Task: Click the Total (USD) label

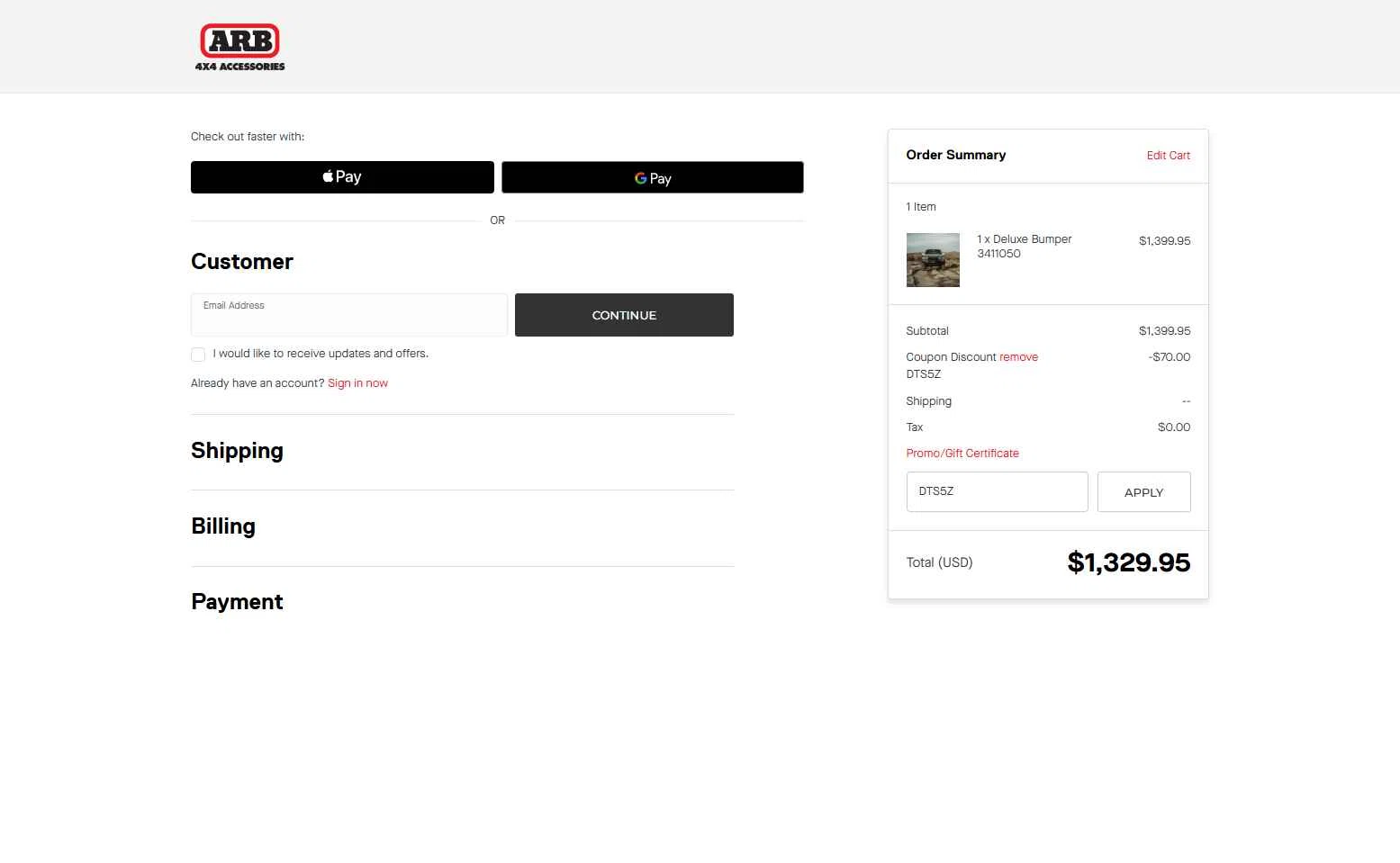Action: tap(939, 562)
